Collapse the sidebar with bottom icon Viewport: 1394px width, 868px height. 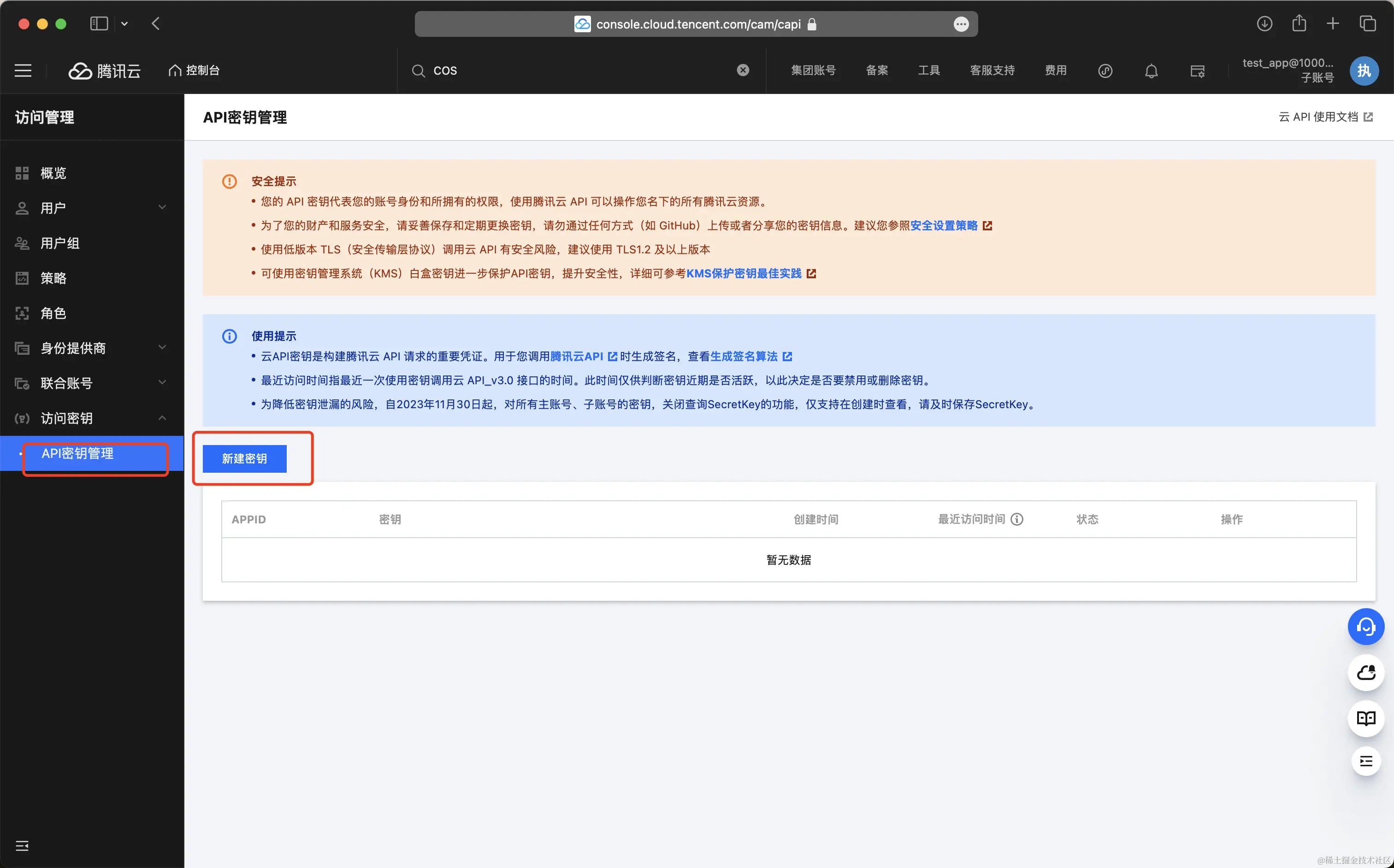(x=22, y=845)
